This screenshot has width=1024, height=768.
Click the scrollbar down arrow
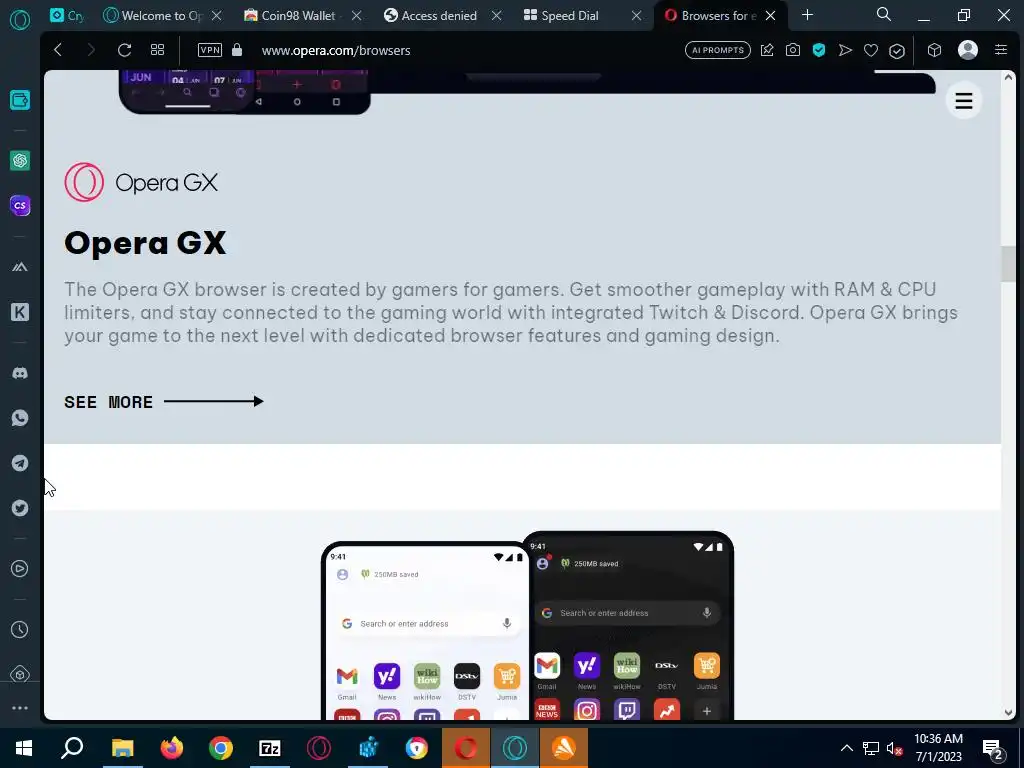[1008, 713]
